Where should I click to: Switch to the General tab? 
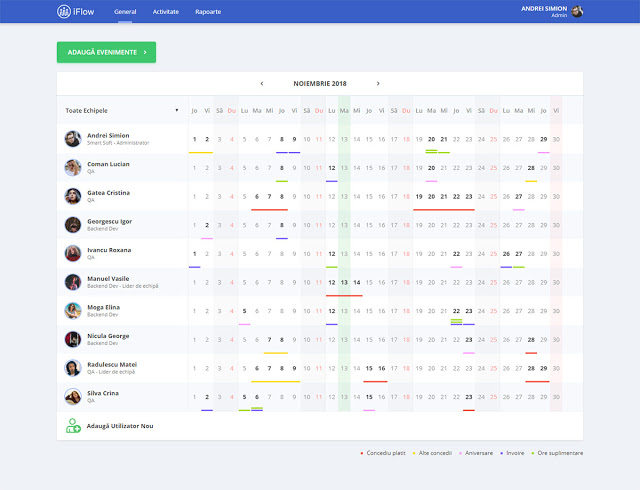(x=125, y=12)
